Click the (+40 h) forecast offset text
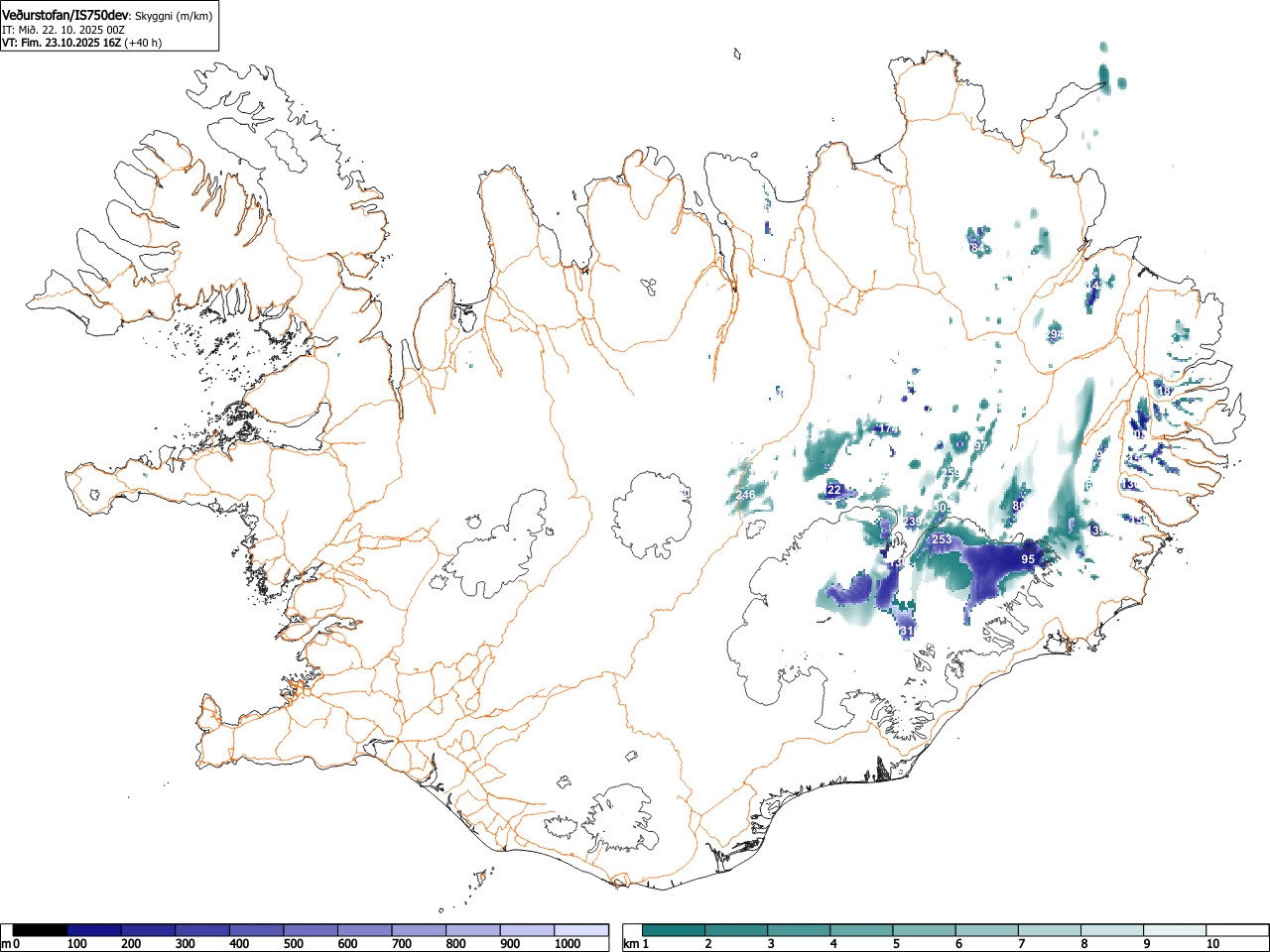 pos(143,43)
